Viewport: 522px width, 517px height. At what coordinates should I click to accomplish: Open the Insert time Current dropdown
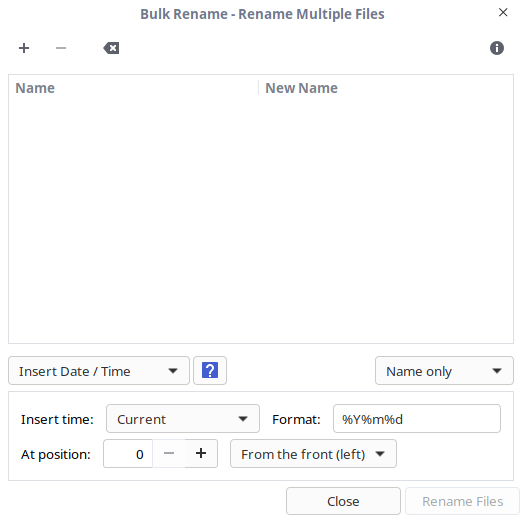[183, 419]
